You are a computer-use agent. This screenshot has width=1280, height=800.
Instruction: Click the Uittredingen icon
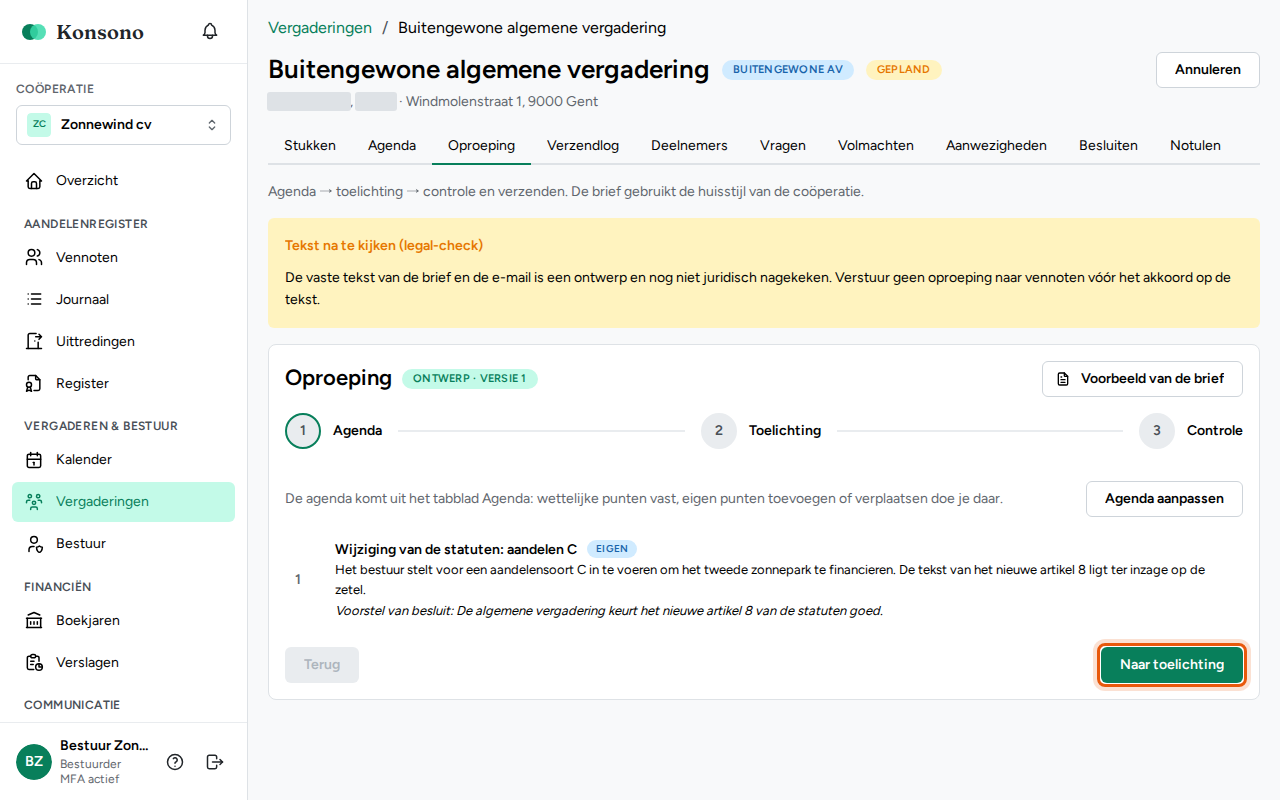tap(34, 342)
